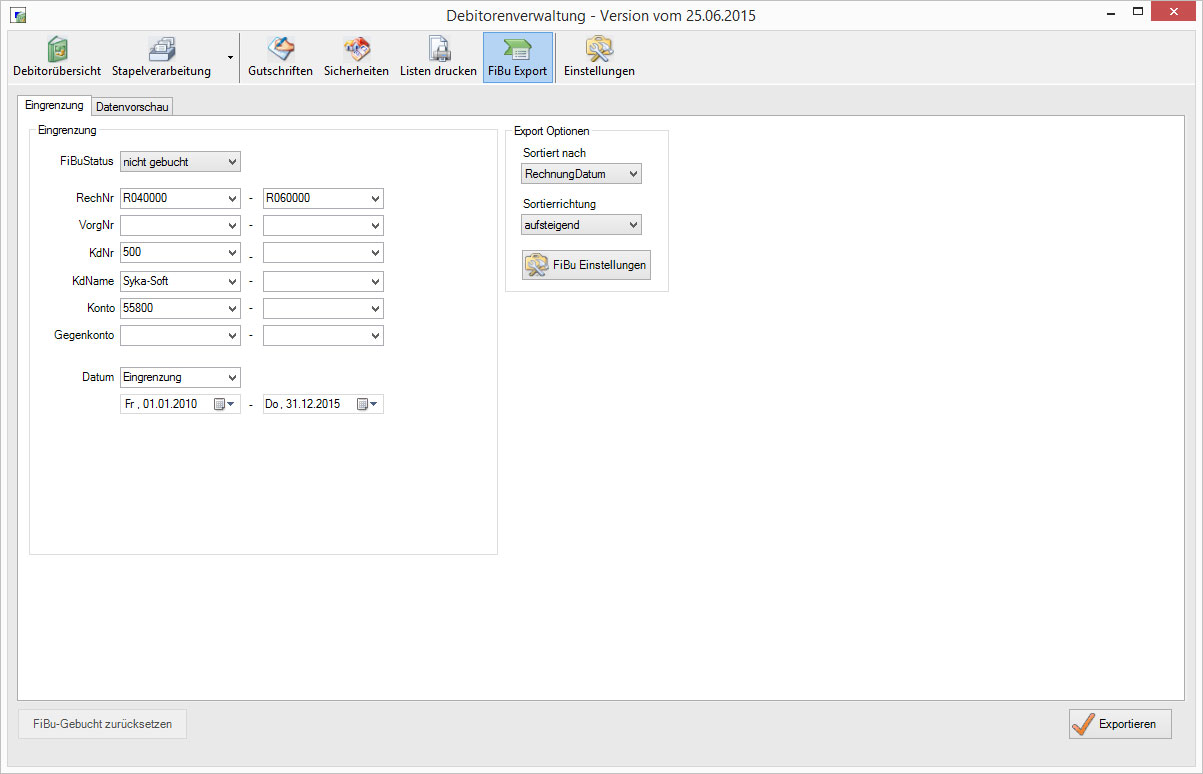The height and width of the screenshot is (774, 1203).
Task: Expand the Stapelverarbeitung dropdown arrow
Action: 230,58
